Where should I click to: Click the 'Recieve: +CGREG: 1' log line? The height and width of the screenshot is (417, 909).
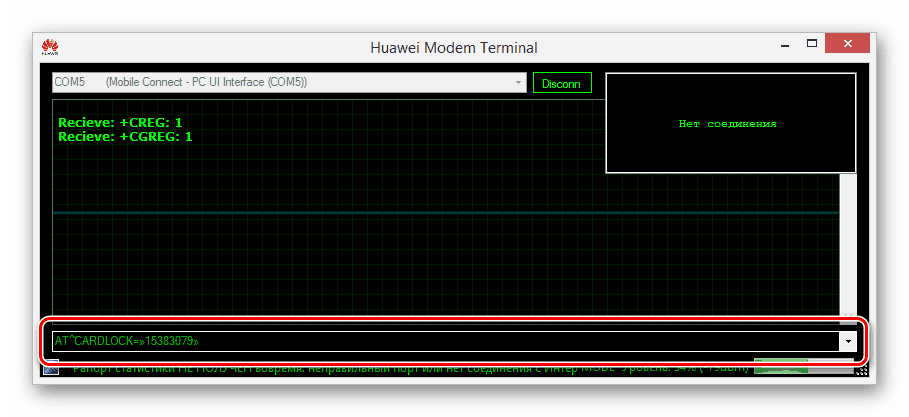point(125,137)
